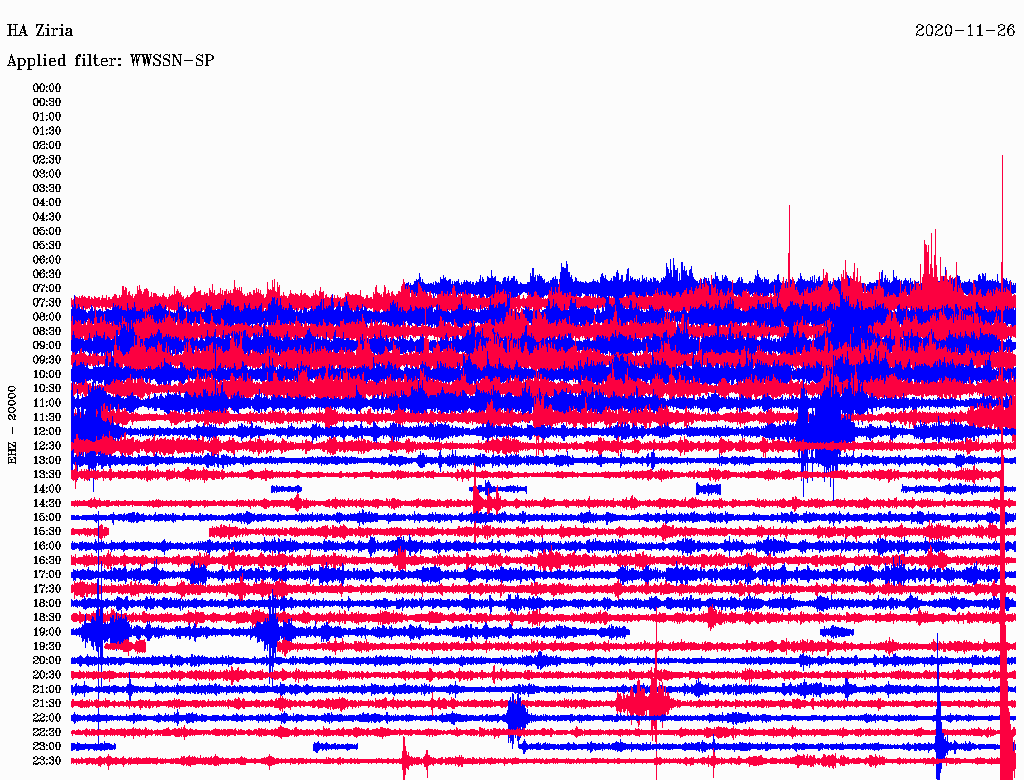
Task: Select the 22:30 time label
Action: point(47,732)
